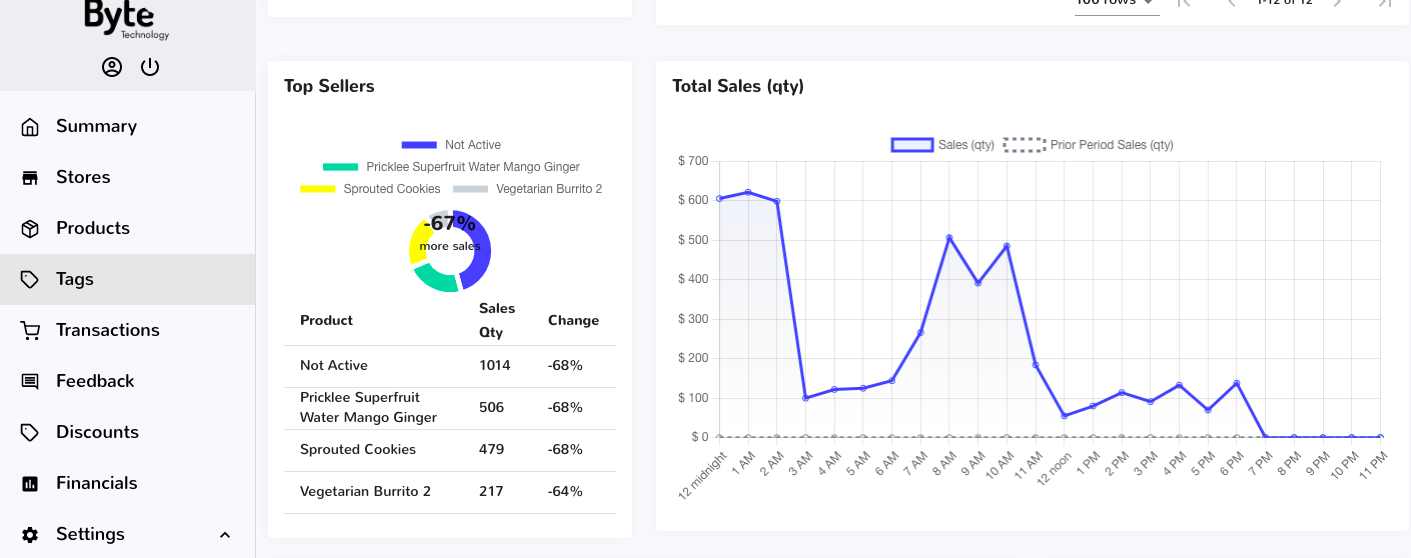Open the Discounts menu item
The width and height of the screenshot is (1411, 558).
coord(127,432)
